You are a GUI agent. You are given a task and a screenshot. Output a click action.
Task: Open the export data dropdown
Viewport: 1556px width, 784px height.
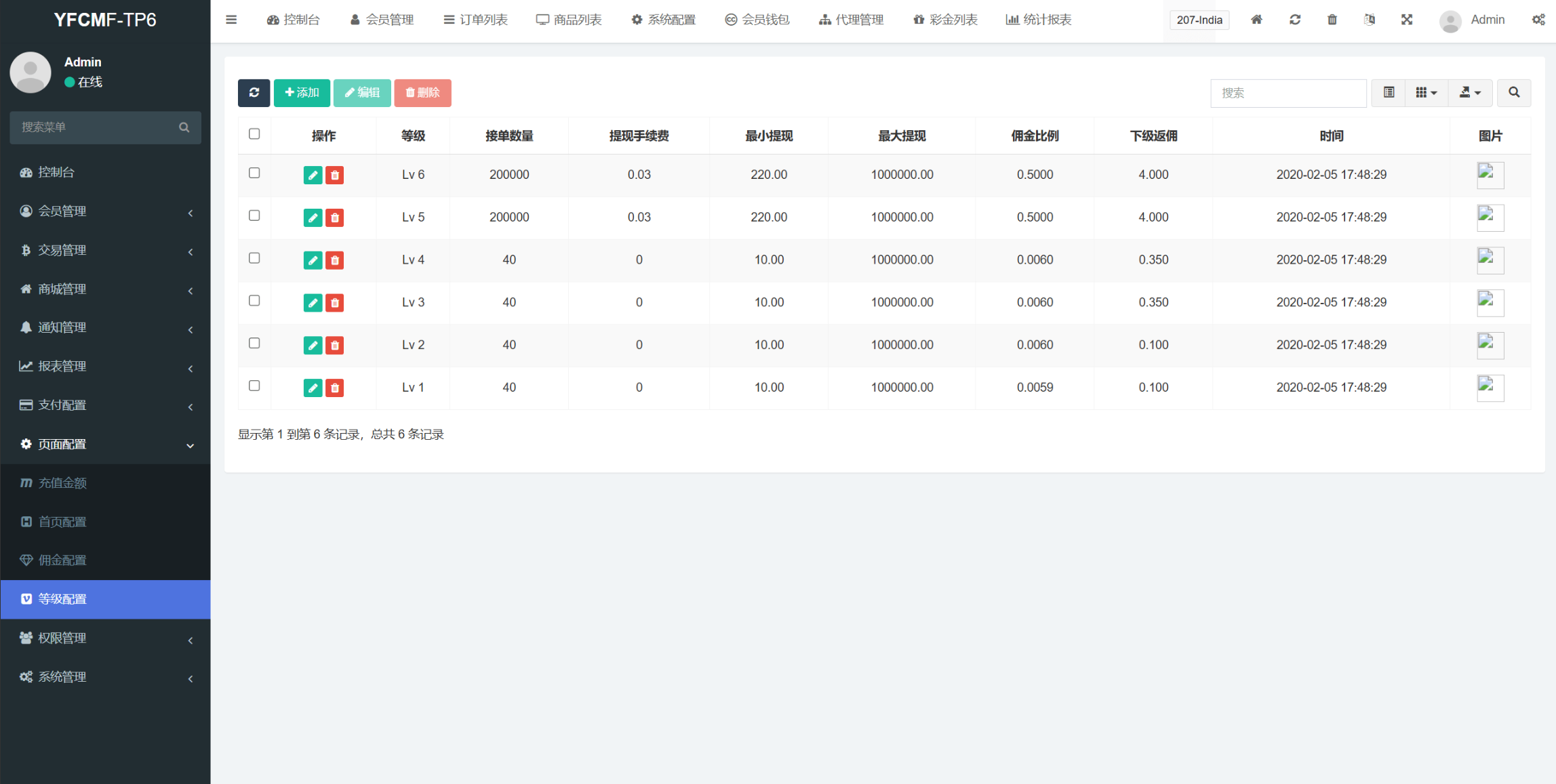pos(1470,93)
